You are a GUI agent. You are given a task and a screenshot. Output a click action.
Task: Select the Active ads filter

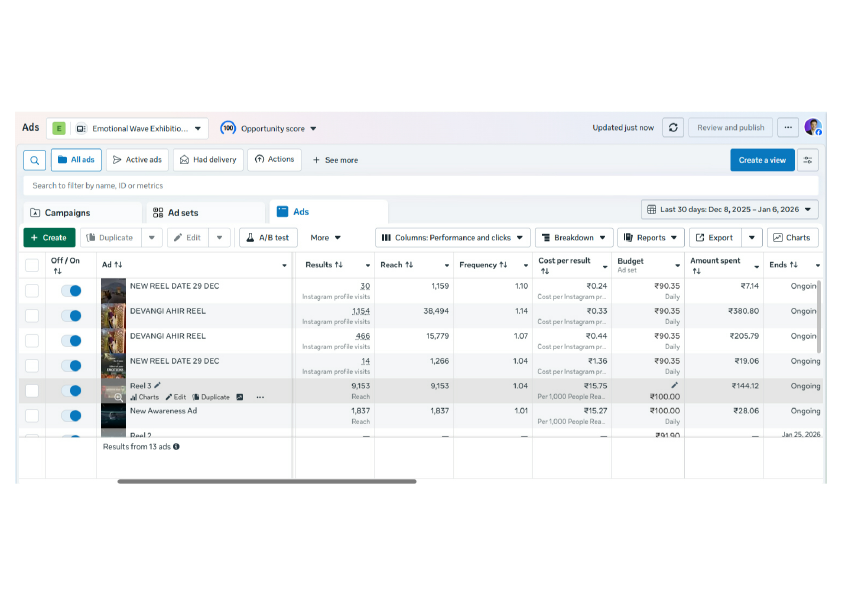pos(137,160)
